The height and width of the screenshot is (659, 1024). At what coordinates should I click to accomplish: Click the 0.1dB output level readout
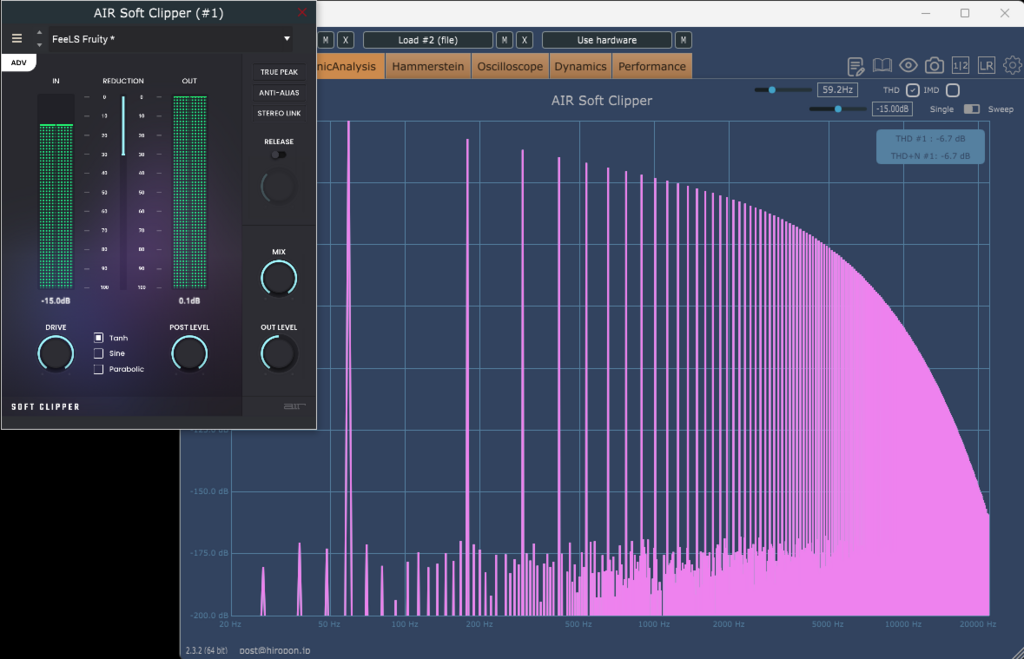[189, 301]
